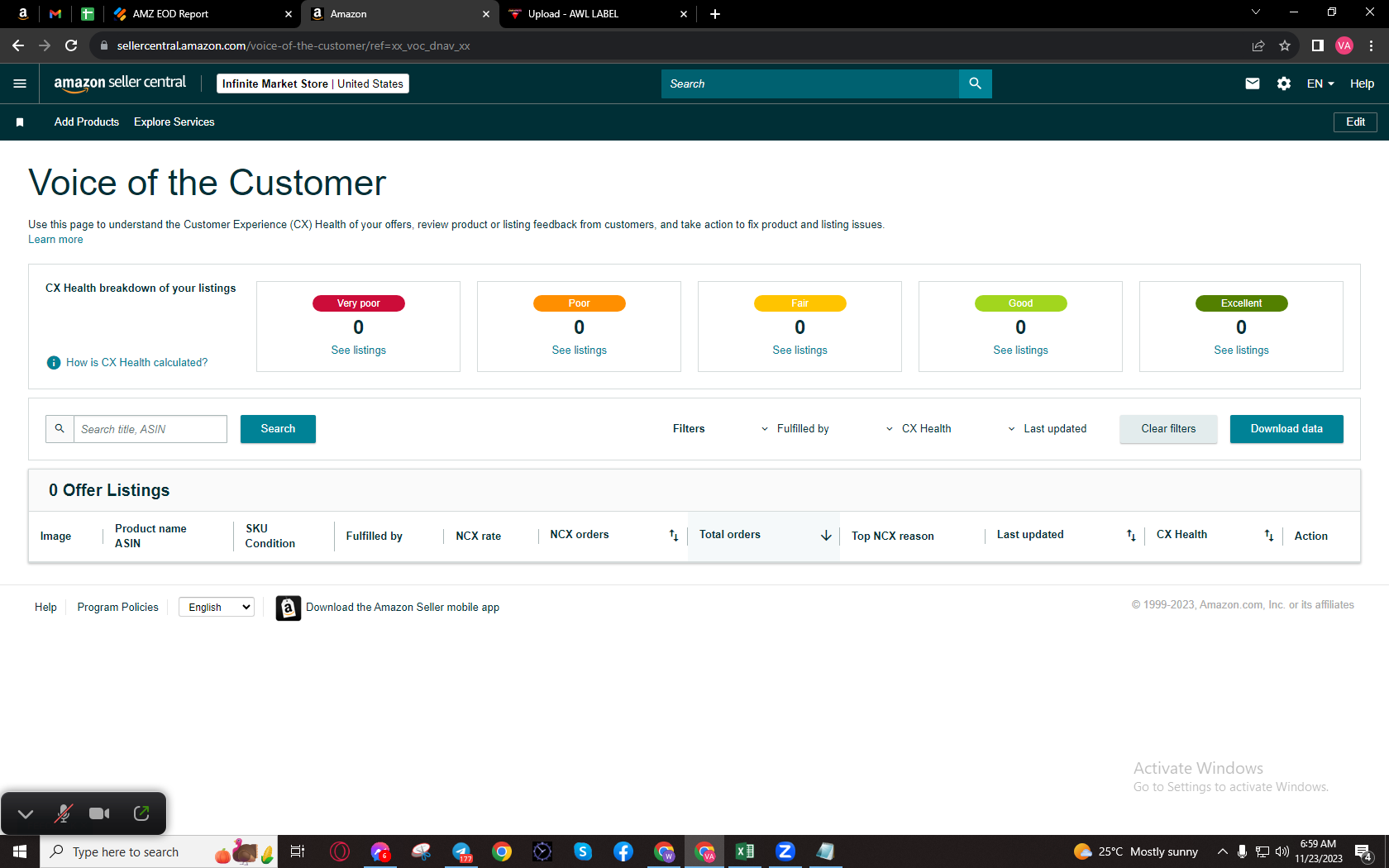Open the messages envelope icon
The image size is (1389, 868).
click(1253, 83)
